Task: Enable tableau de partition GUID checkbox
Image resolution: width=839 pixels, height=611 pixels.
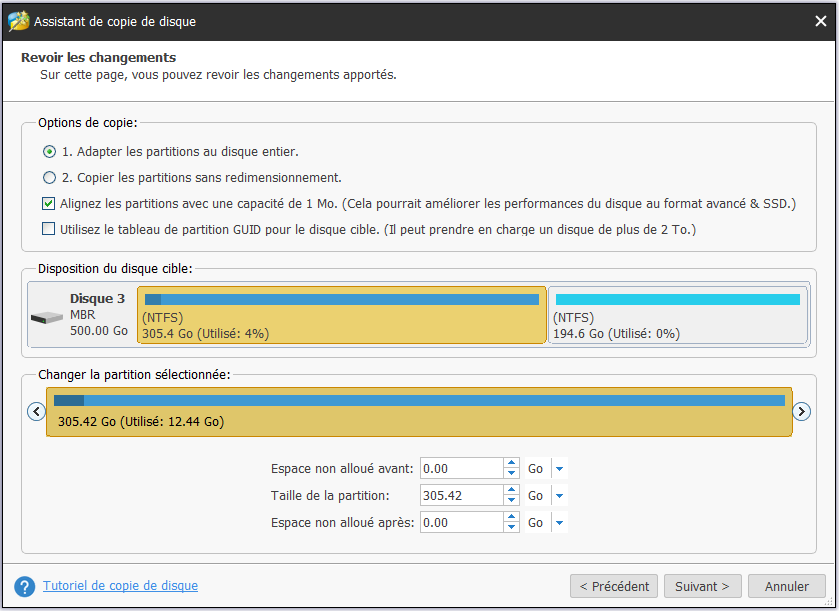Action: coord(49,229)
